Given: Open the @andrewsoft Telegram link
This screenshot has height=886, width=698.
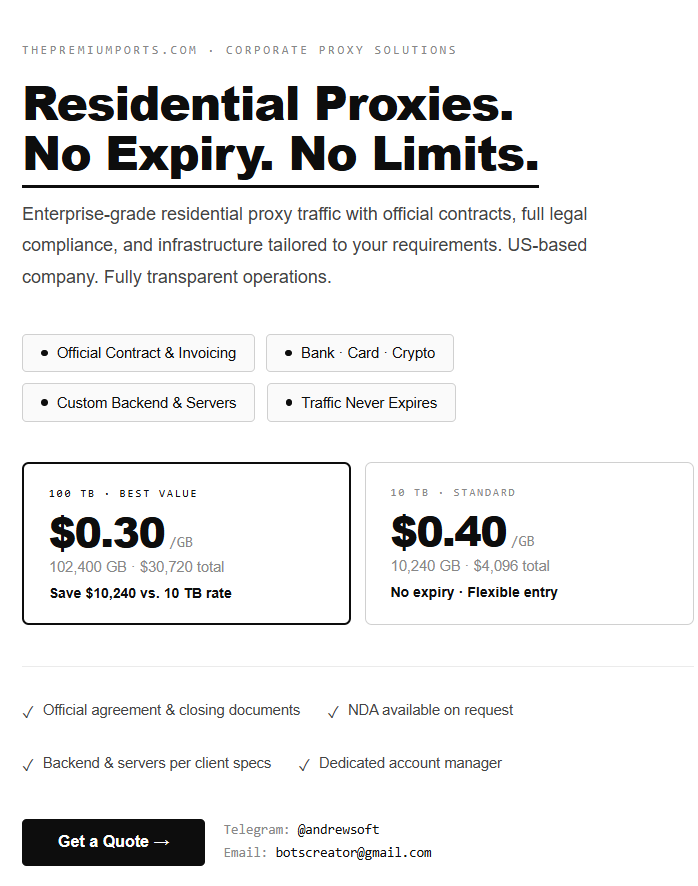Looking at the screenshot, I should coord(338,830).
